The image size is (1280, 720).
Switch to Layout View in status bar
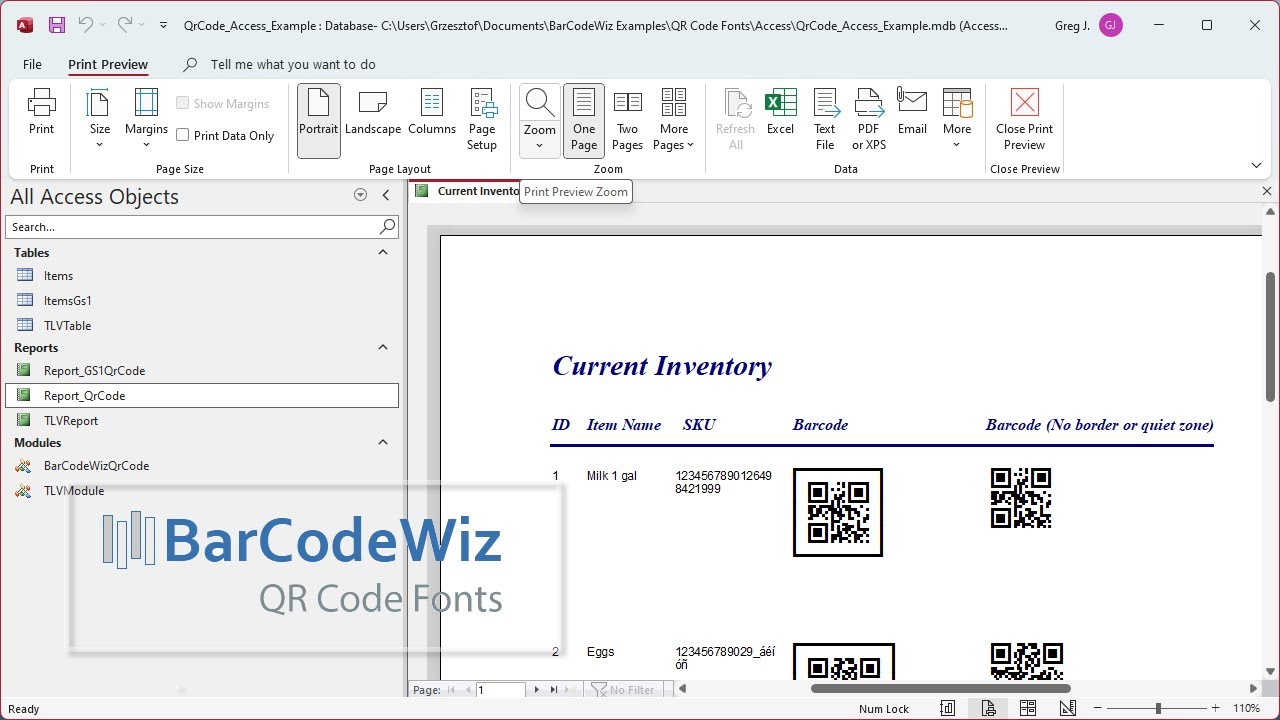pyautogui.click(x=1028, y=709)
